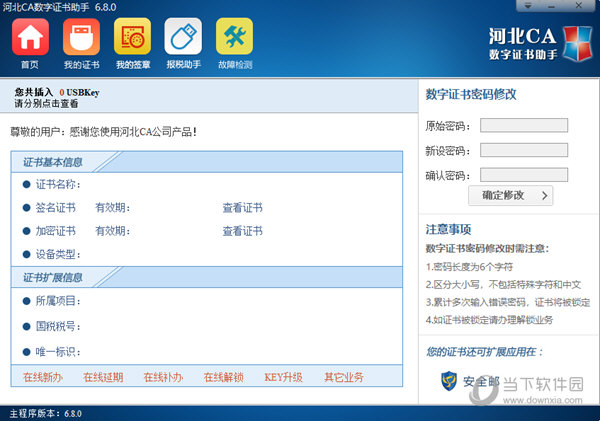Click the 注意事项 heading
The image size is (600, 421).
(x=448, y=230)
